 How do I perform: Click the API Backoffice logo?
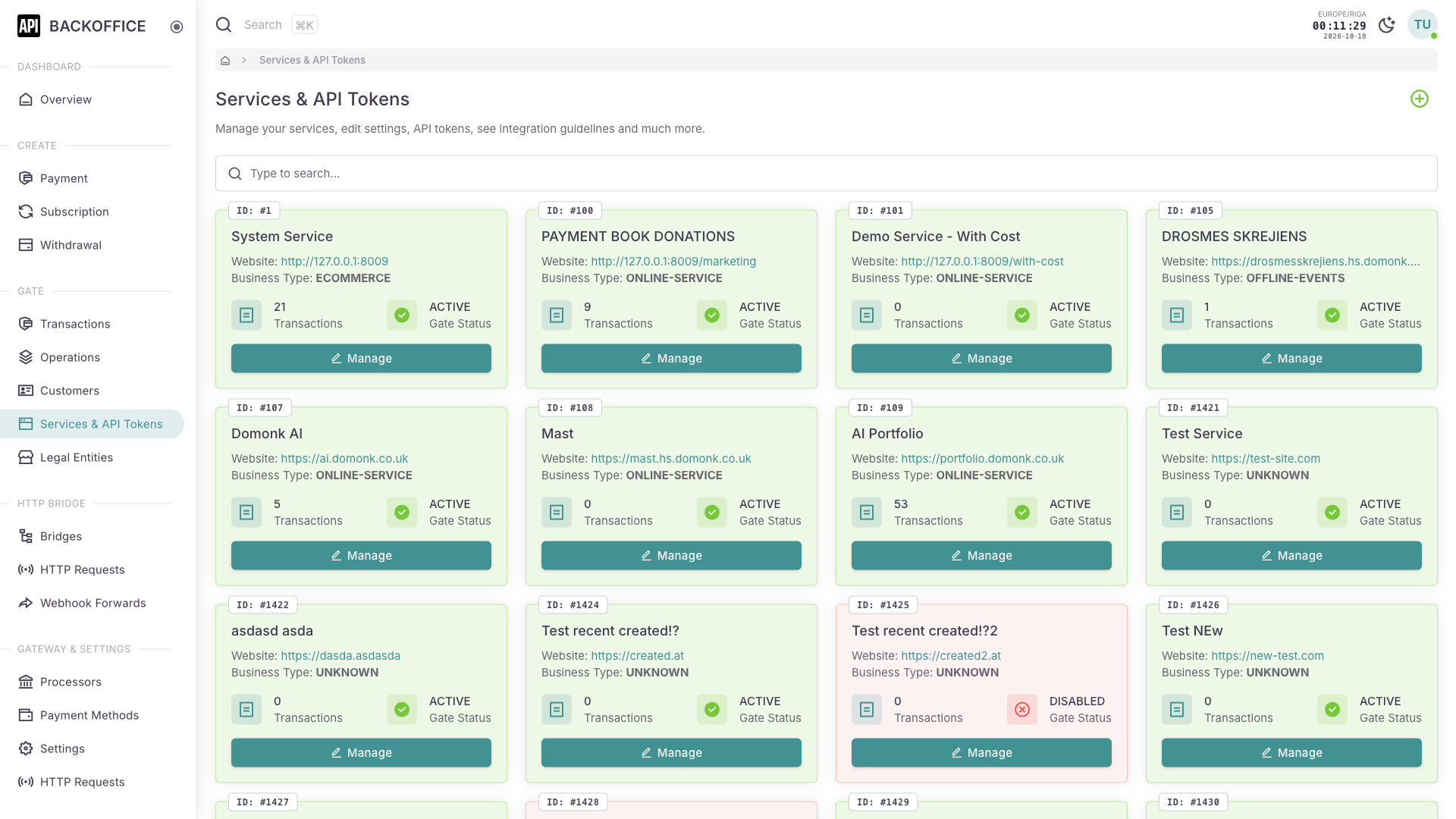82,26
